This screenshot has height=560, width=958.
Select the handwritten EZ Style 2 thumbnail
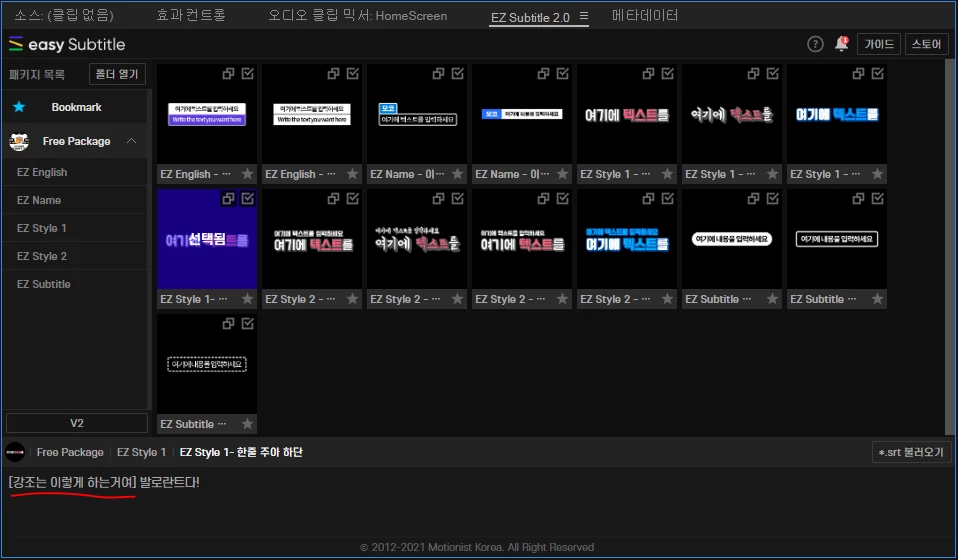point(417,239)
